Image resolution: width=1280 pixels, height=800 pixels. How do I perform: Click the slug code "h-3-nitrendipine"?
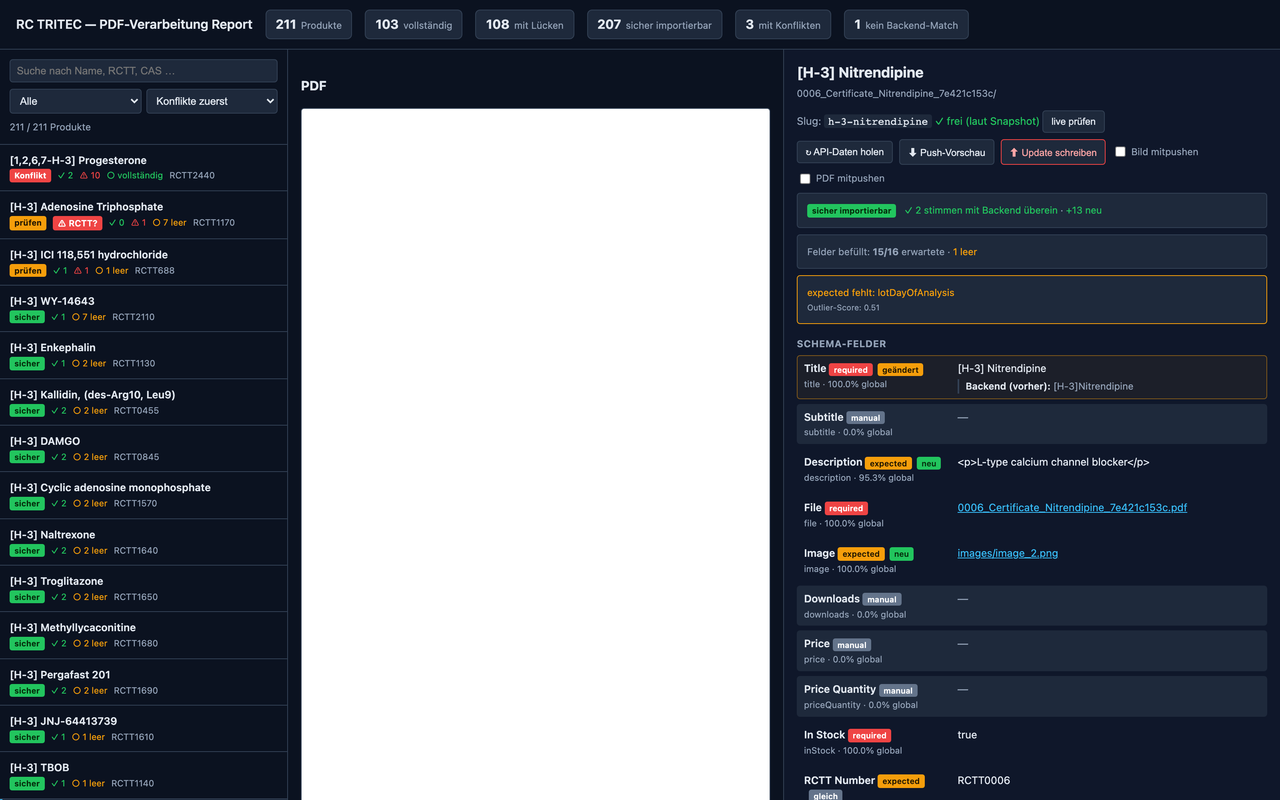pos(877,122)
